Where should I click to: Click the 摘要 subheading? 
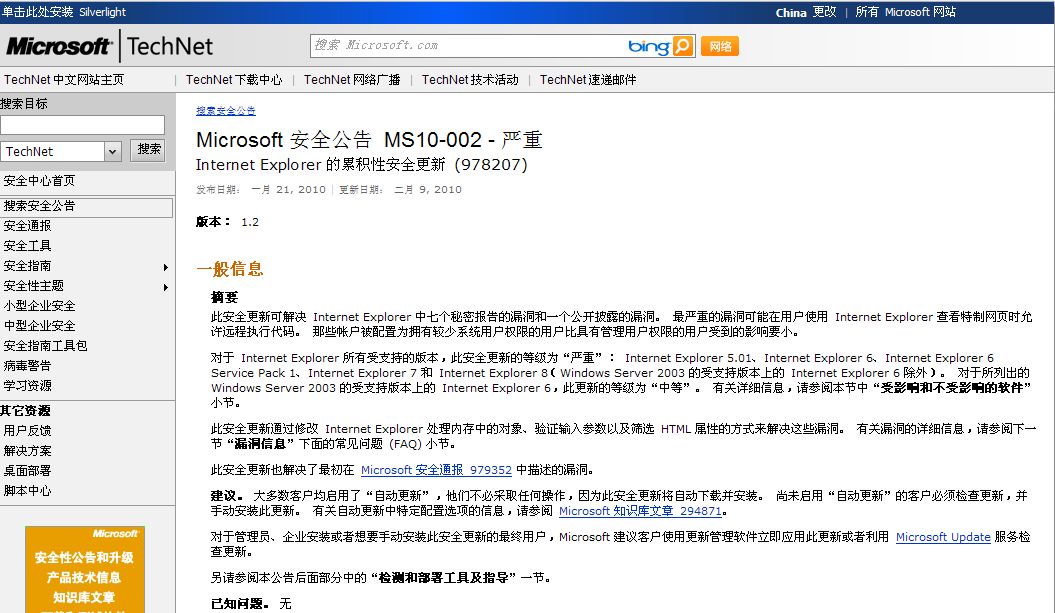[224, 297]
